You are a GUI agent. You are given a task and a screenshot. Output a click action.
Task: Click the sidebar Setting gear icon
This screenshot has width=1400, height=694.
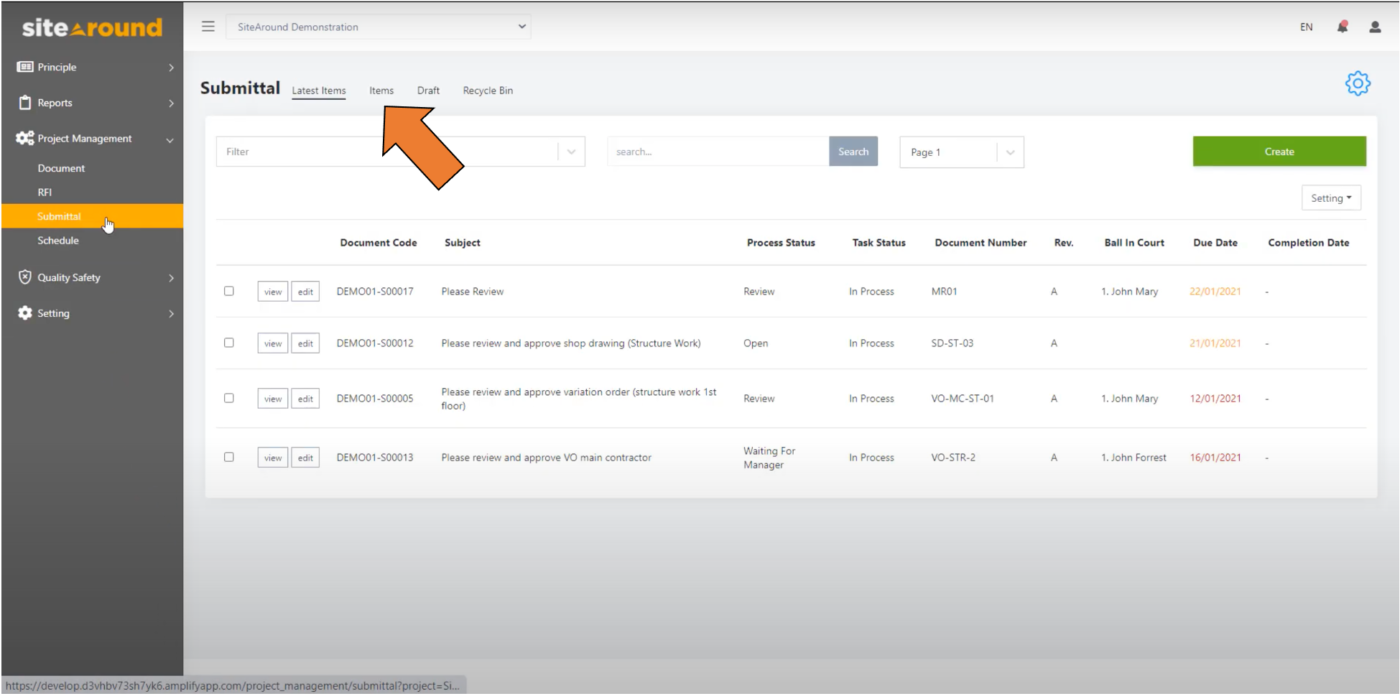pos(25,313)
